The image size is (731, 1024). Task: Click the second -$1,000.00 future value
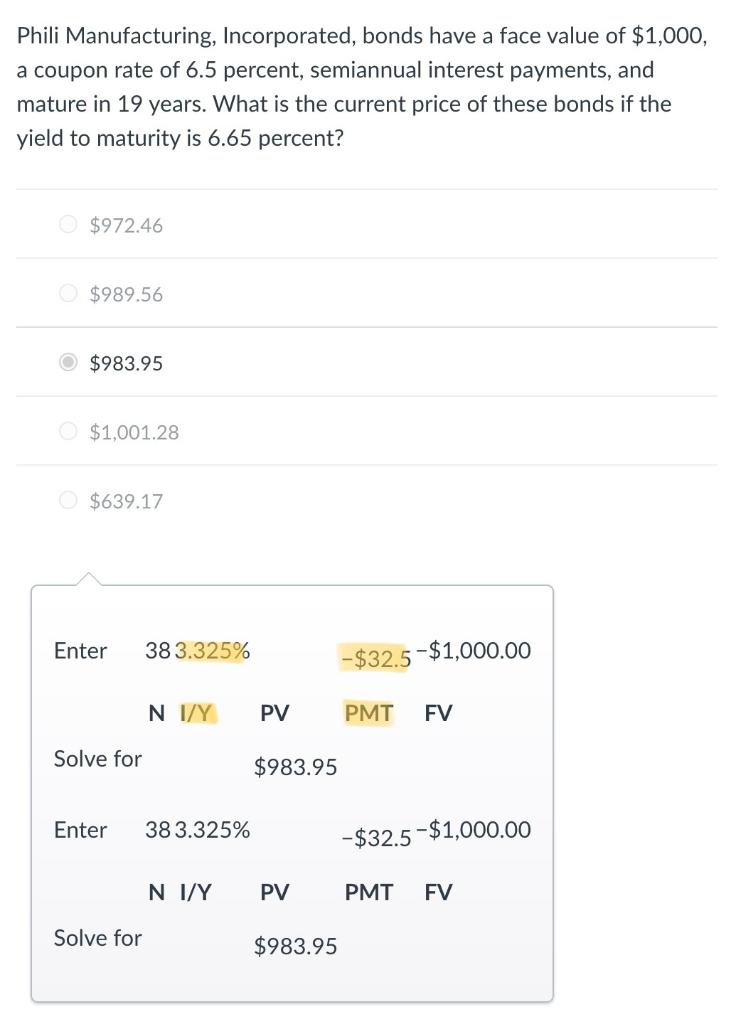tap(474, 830)
